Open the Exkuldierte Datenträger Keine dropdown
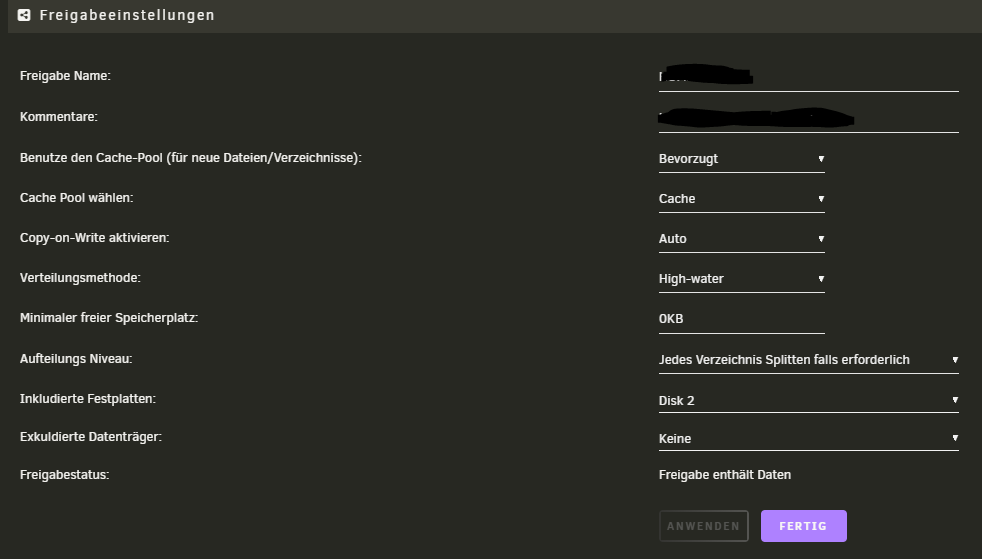982x559 pixels. pyautogui.click(x=809, y=439)
